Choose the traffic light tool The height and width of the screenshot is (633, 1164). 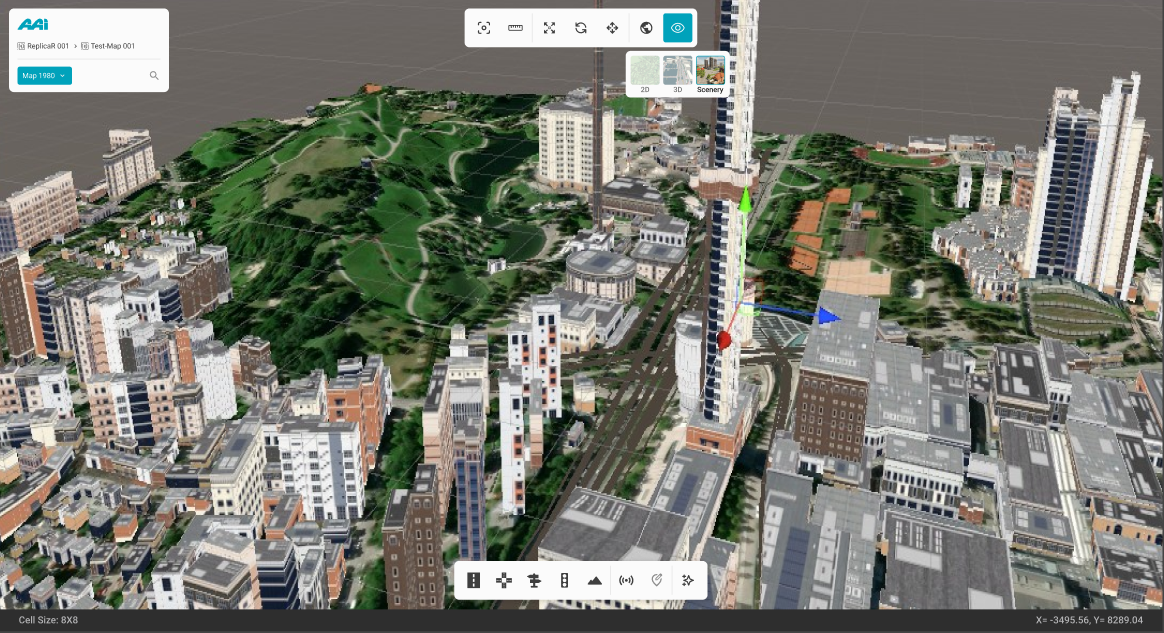(x=564, y=580)
